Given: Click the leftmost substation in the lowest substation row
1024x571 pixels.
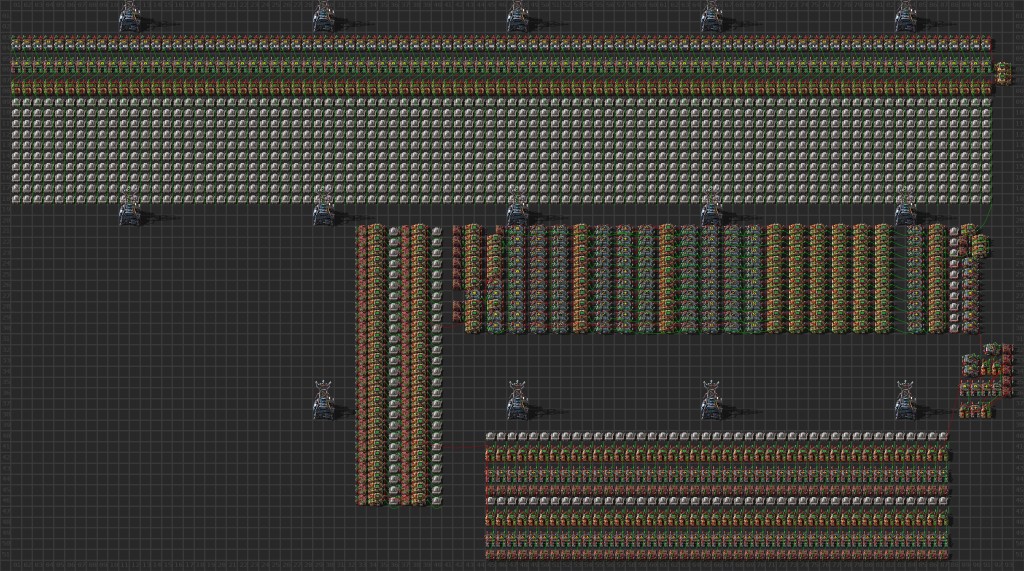Looking at the screenshot, I should tap(323, 400).
